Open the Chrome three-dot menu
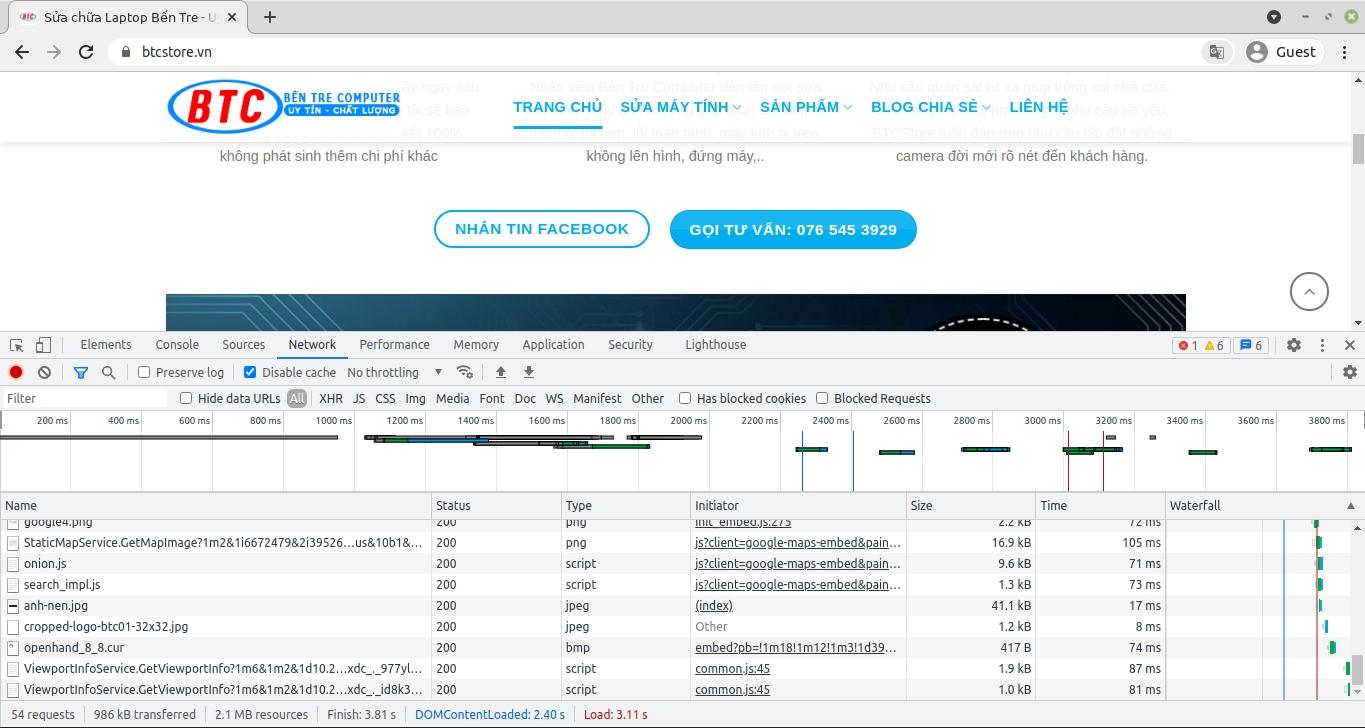 click(1342, 52)
